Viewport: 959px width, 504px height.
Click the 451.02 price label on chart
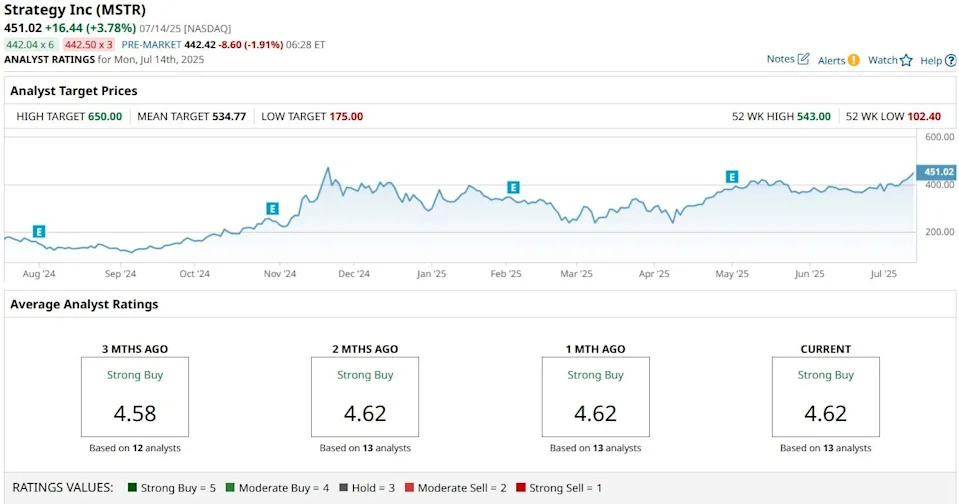937,172
